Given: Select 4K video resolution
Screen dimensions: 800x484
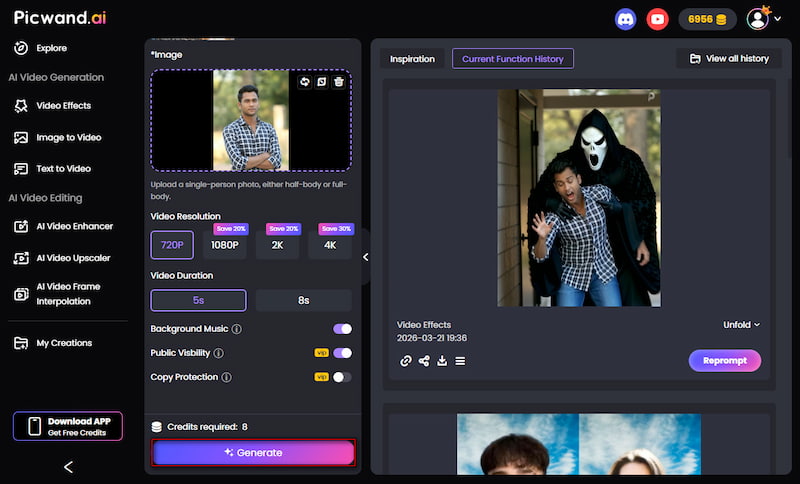Looking at the screenshot, I should (330, 245).
